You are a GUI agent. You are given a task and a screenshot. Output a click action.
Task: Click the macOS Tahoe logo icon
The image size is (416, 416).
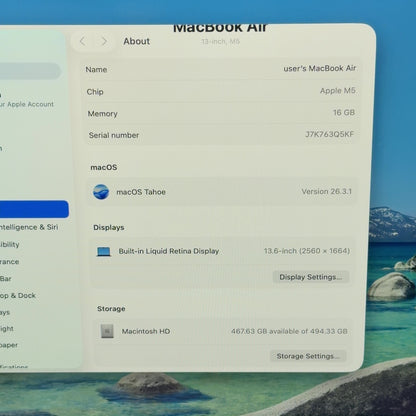(101, 192)
